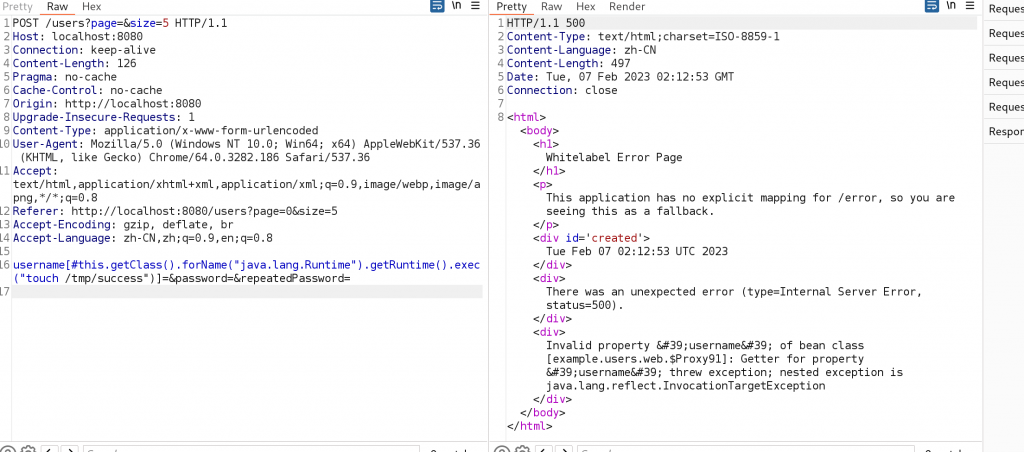The height and width of the screenshot is (452, 1024).
Task: Click the request Connection: keep-alive header line
Action: tap(84, 50)
